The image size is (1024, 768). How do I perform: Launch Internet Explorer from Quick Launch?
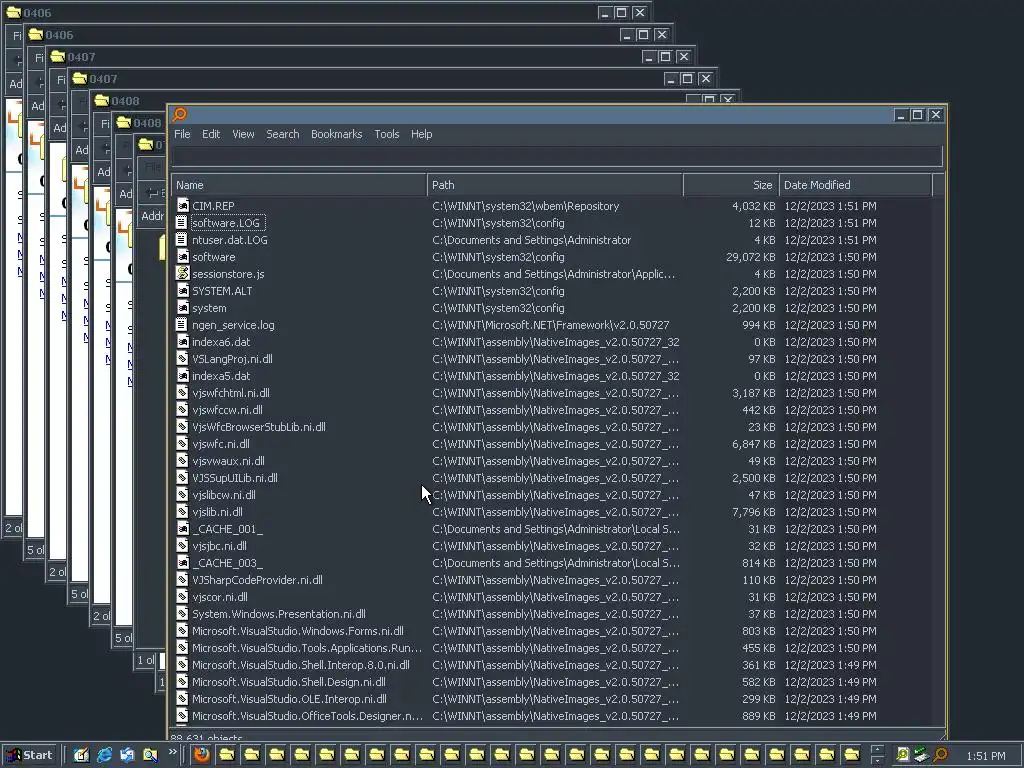coord(104,755)
